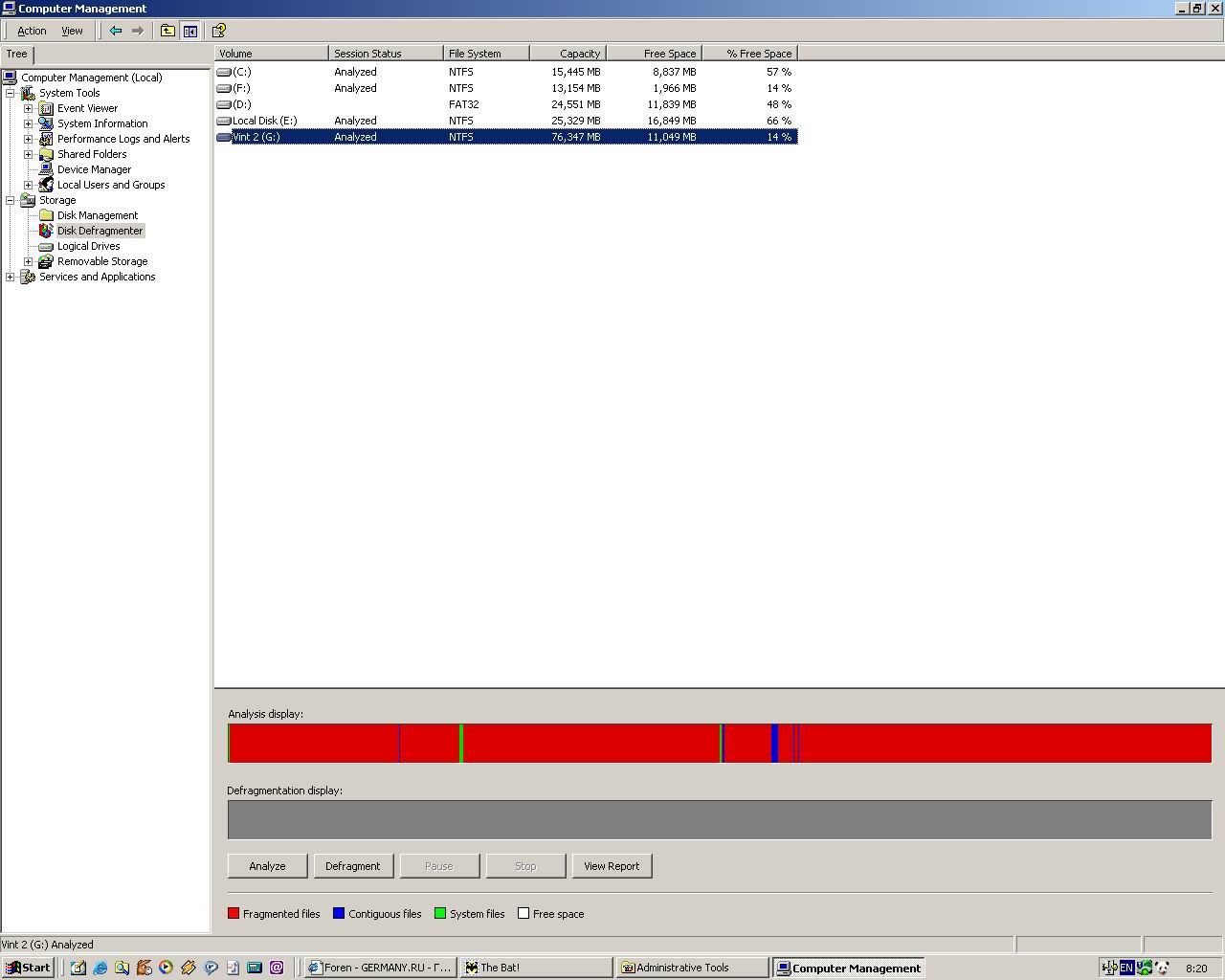Image resolution: width=1225 pixels, height=980 pixels.
Task: Click the Show Desktop quick launch icon
Action: pos(78,968)
